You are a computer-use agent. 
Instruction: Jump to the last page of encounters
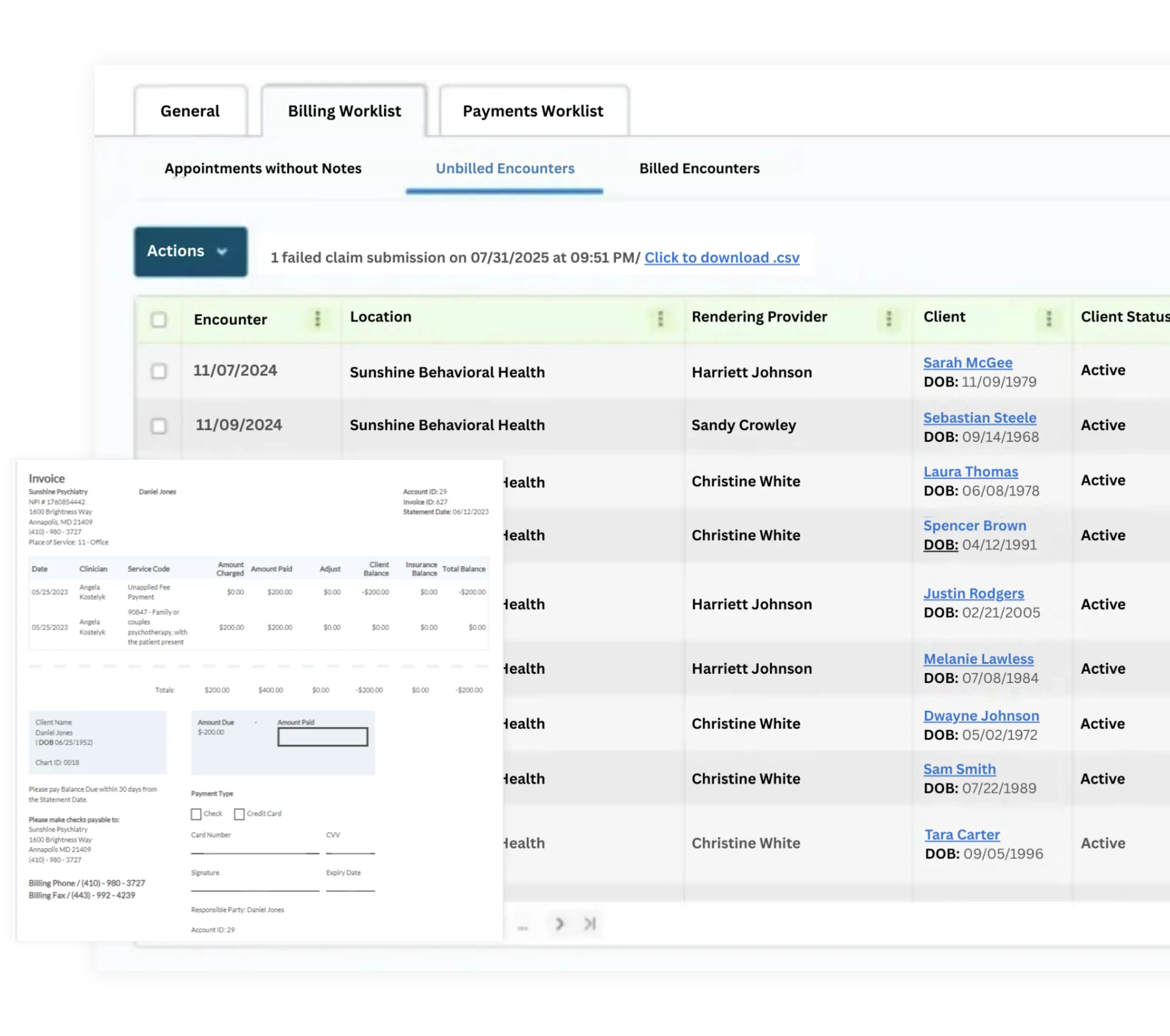pyautogui.click(x=589, y=923)
